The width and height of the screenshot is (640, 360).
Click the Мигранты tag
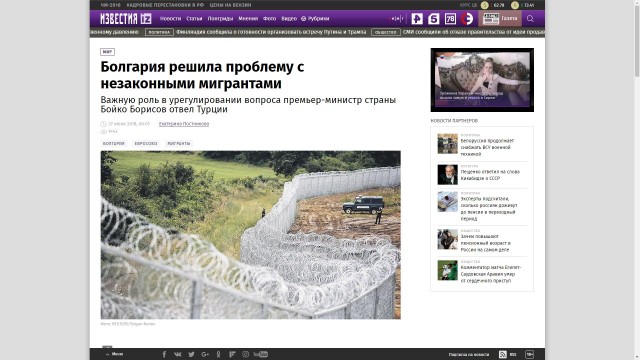pyautogui.click(x=178, y=143)
